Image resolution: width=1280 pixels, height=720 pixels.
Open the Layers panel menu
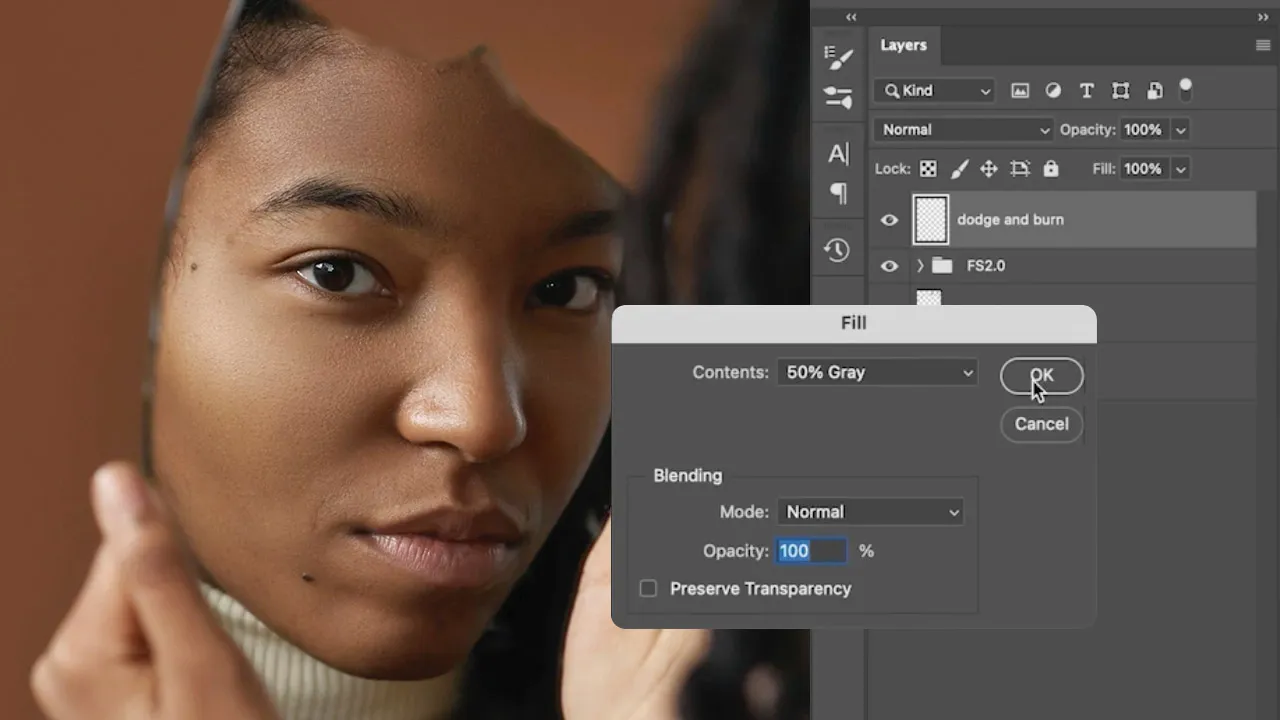click(1262, 45)
